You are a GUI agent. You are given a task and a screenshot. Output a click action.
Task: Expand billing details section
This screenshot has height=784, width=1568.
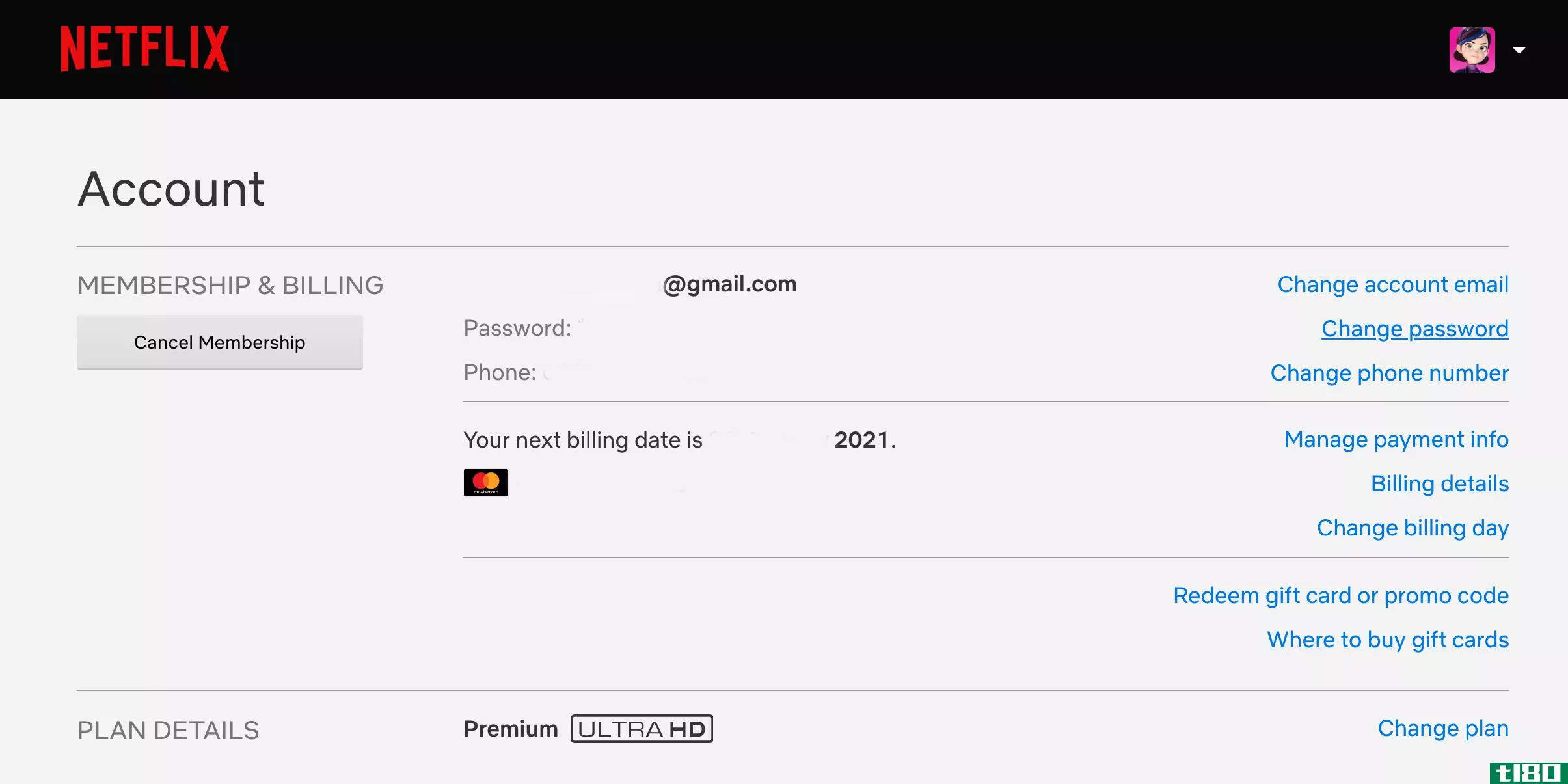click(x=1440, y=483)
